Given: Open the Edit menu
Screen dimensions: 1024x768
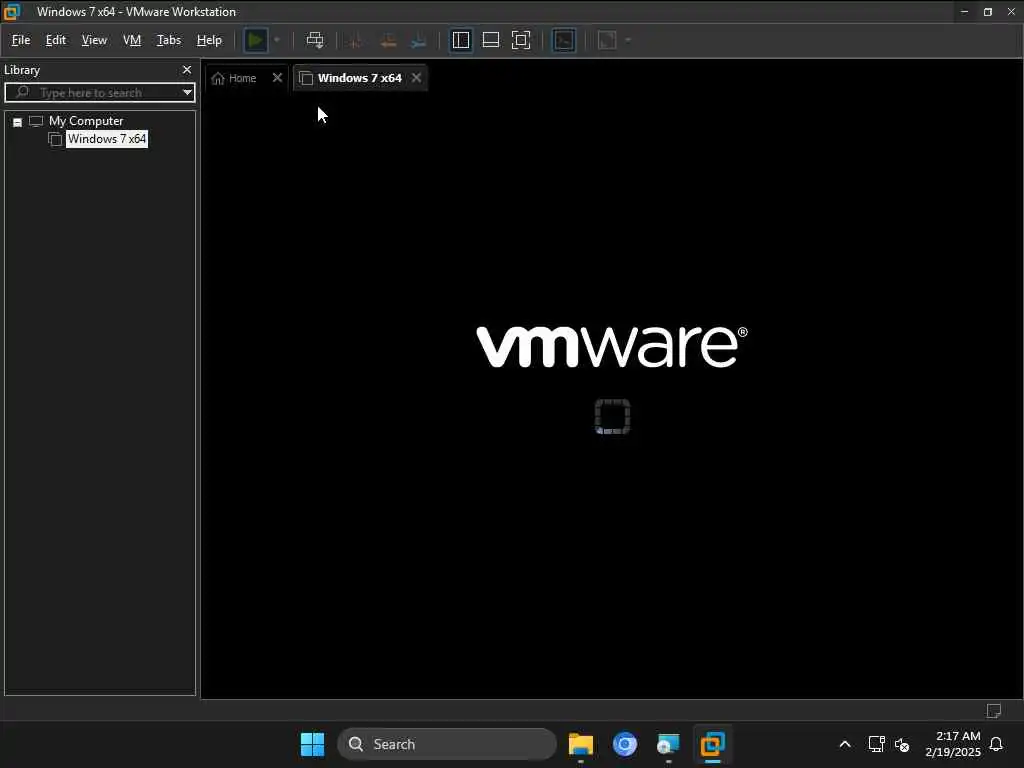Looking at the screenshot, I should point(56,40).
